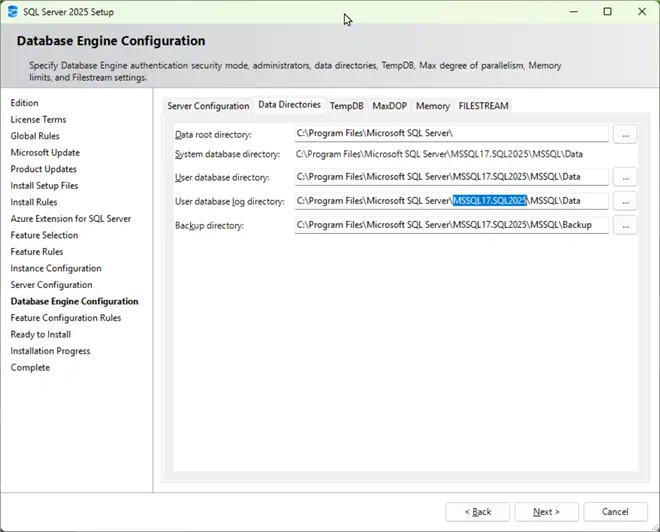
Task: Switch to Server Configuration tab
Action: pyautogui.click(x=208, y=106)
